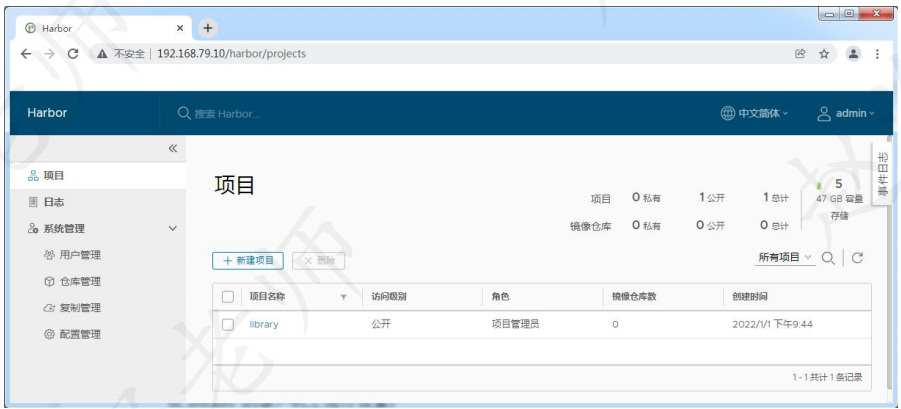Sort by 角色 column header
The height and width of the screenshot is (409, 901).
(500, 296)
